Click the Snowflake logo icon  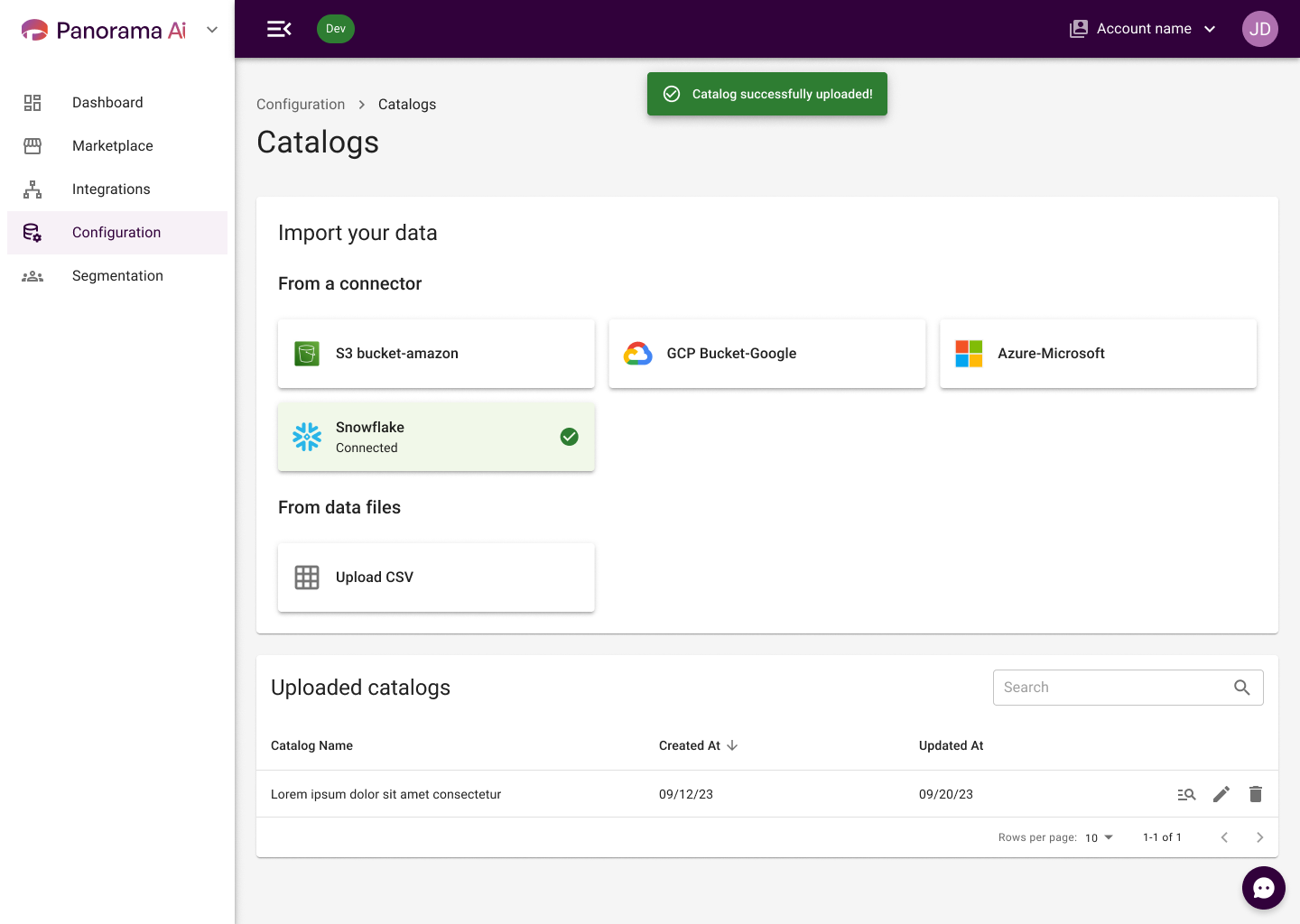pyautogui.click(x=307, y=437)
